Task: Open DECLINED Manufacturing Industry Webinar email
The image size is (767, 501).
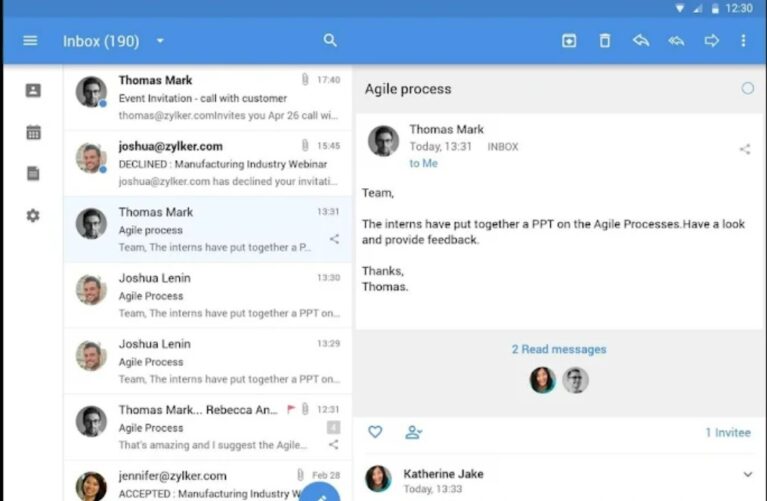Action: (208, 163)
